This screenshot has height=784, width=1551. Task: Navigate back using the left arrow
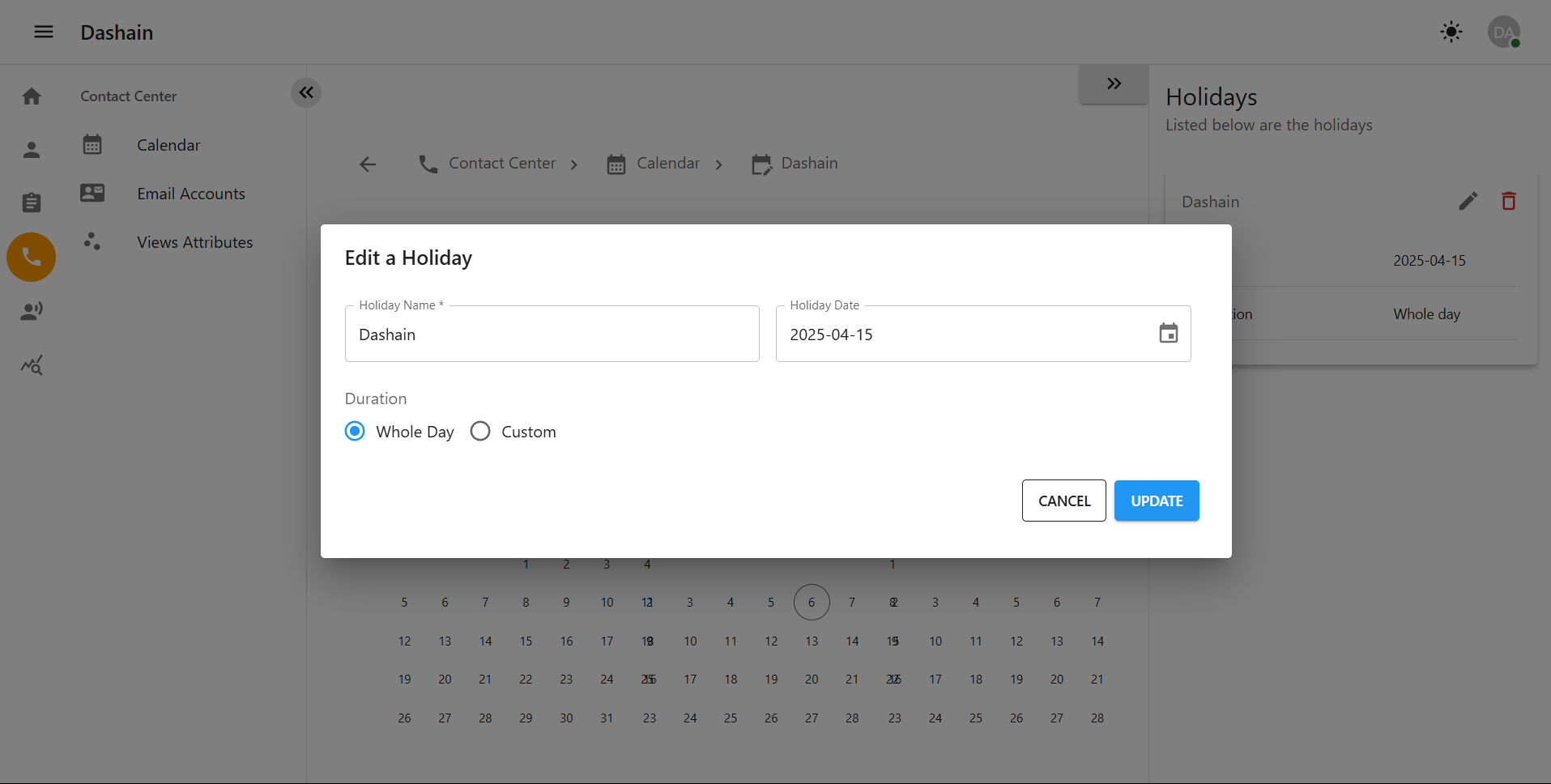[368, 164]
